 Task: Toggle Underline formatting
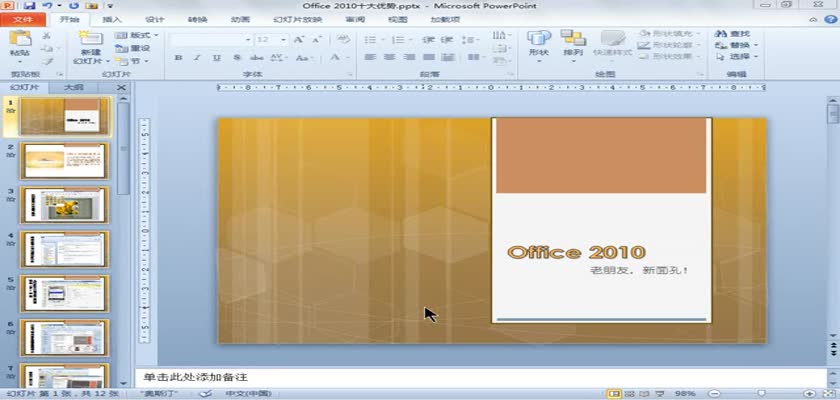pyautogui.click(x=216, y=57)
